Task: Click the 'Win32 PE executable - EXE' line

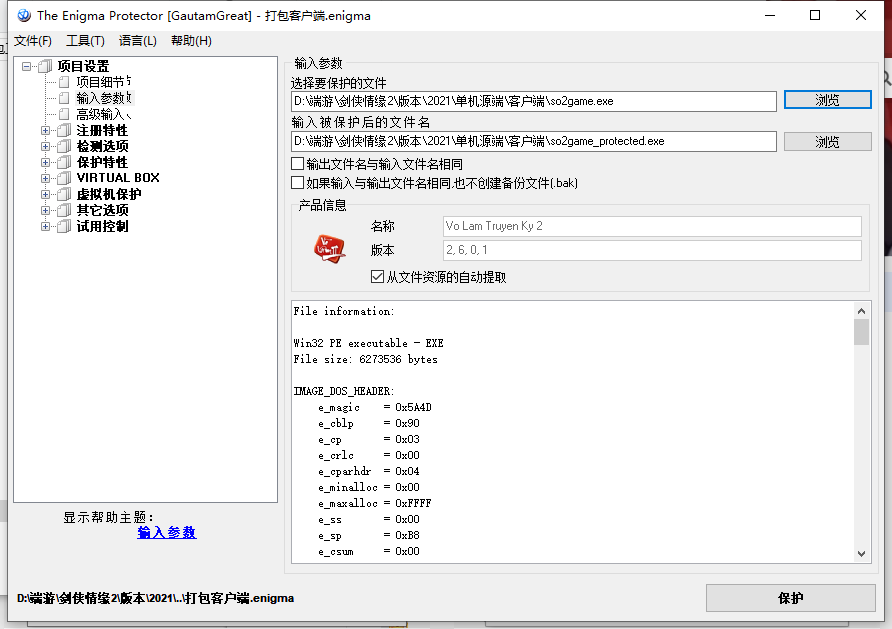Action: (368, 344)
